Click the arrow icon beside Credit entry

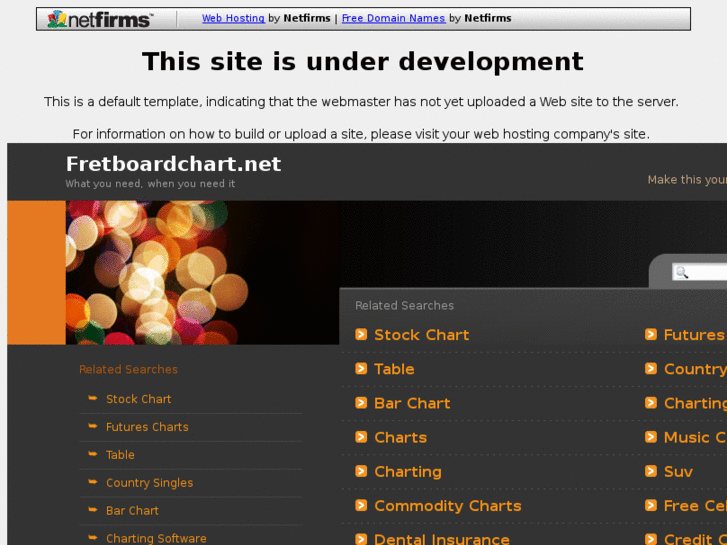pos(651,539)
